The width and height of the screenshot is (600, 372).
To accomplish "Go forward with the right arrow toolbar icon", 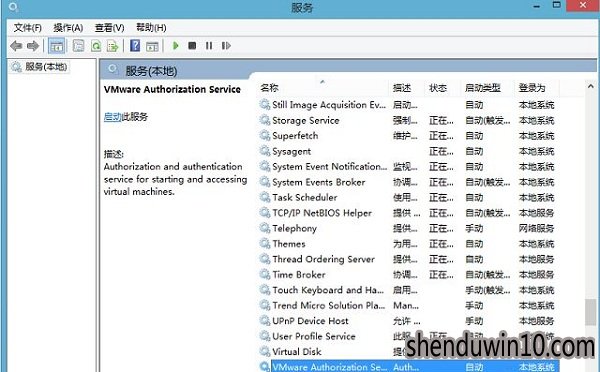I will (33, 46).
